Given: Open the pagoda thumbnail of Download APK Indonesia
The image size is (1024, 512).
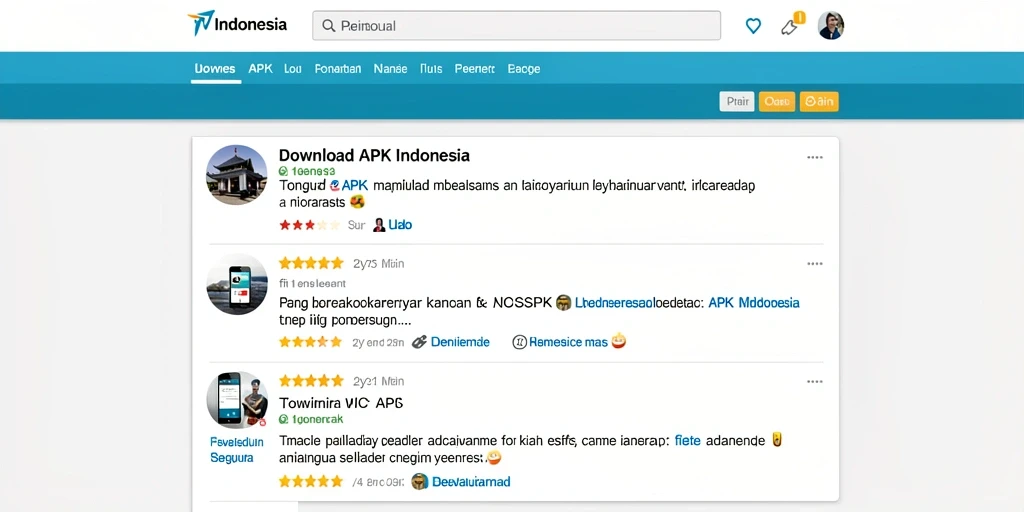Looking at the screenshot, I should click(x=236, y=175).
